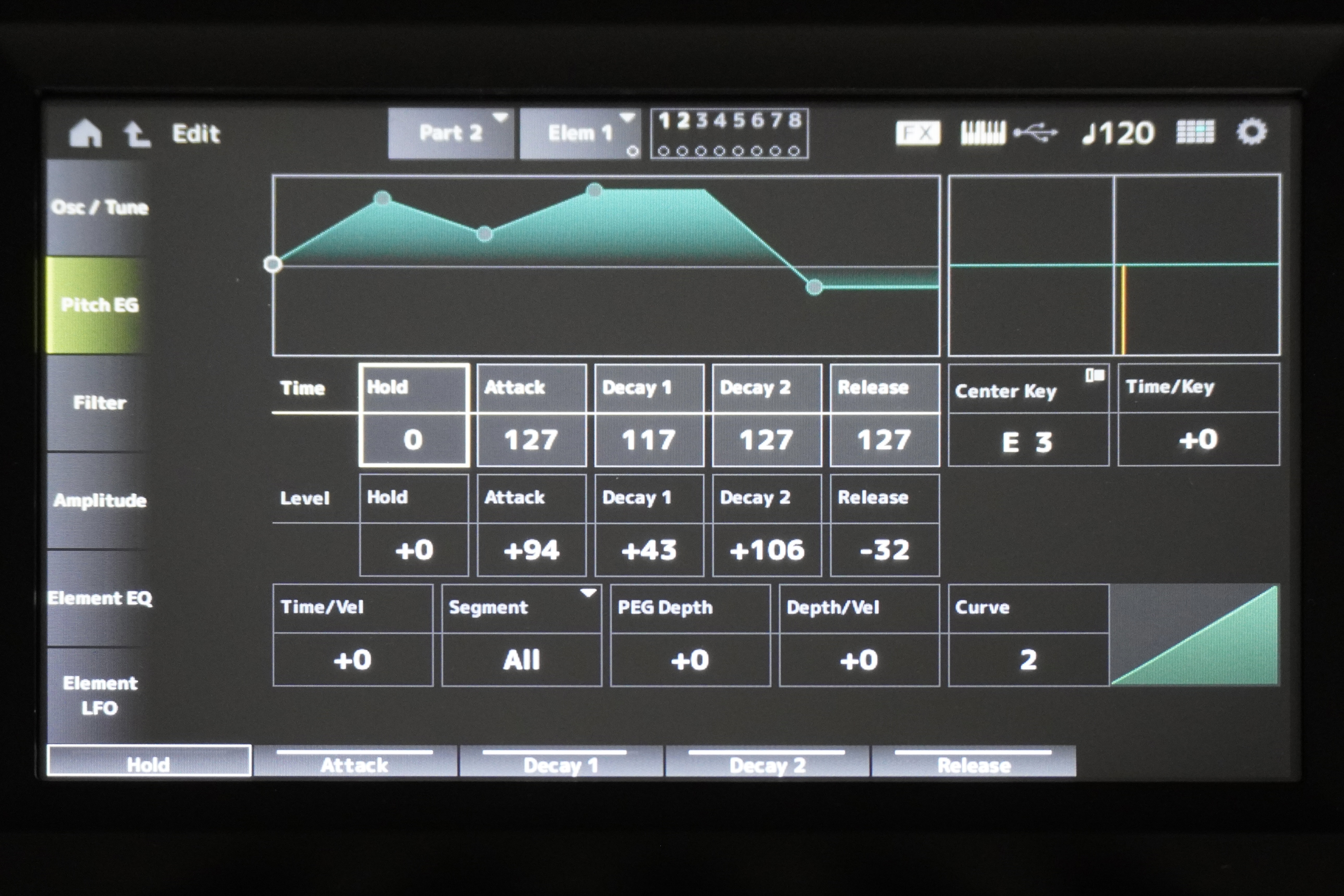Open the Elem 1 dropdown
This screenshot has height=896, width=1344.
[579, 134]
